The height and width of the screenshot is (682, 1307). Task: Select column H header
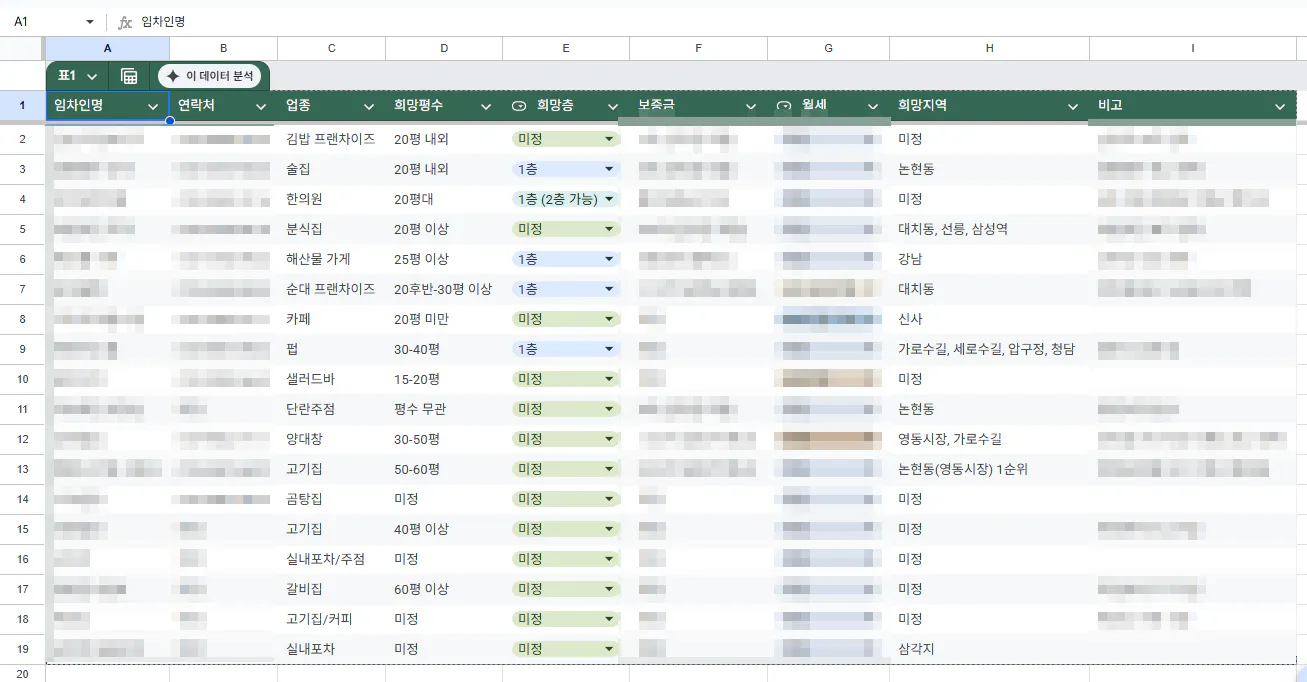(x=989, y=48)
